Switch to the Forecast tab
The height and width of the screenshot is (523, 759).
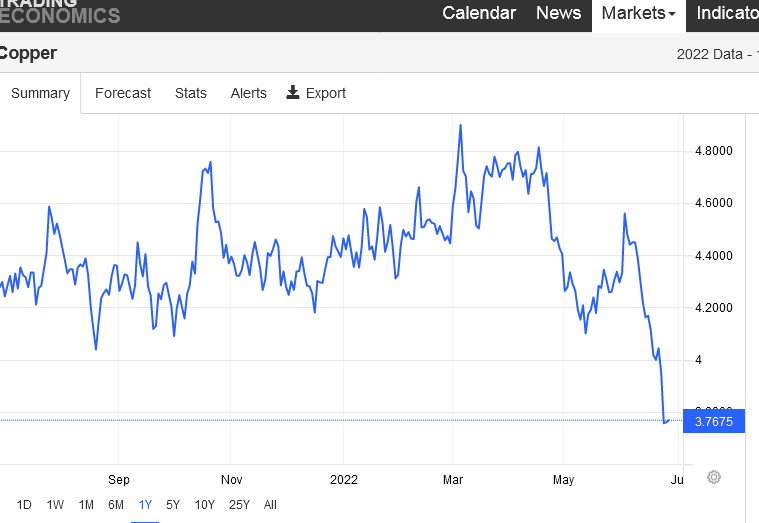[x=123, y=93]
